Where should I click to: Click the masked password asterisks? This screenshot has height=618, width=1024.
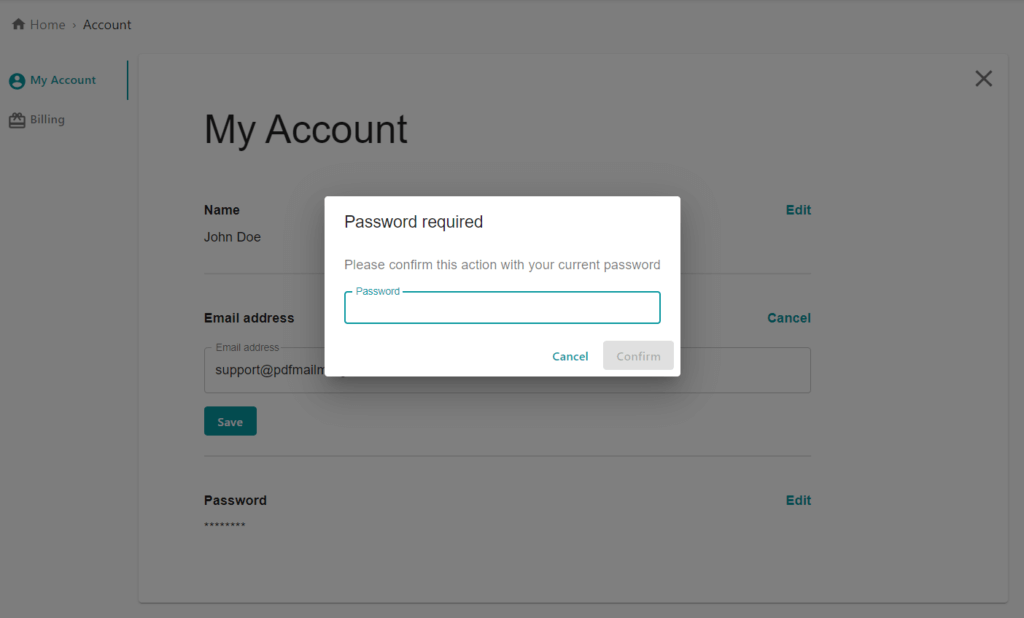[224, 525]
